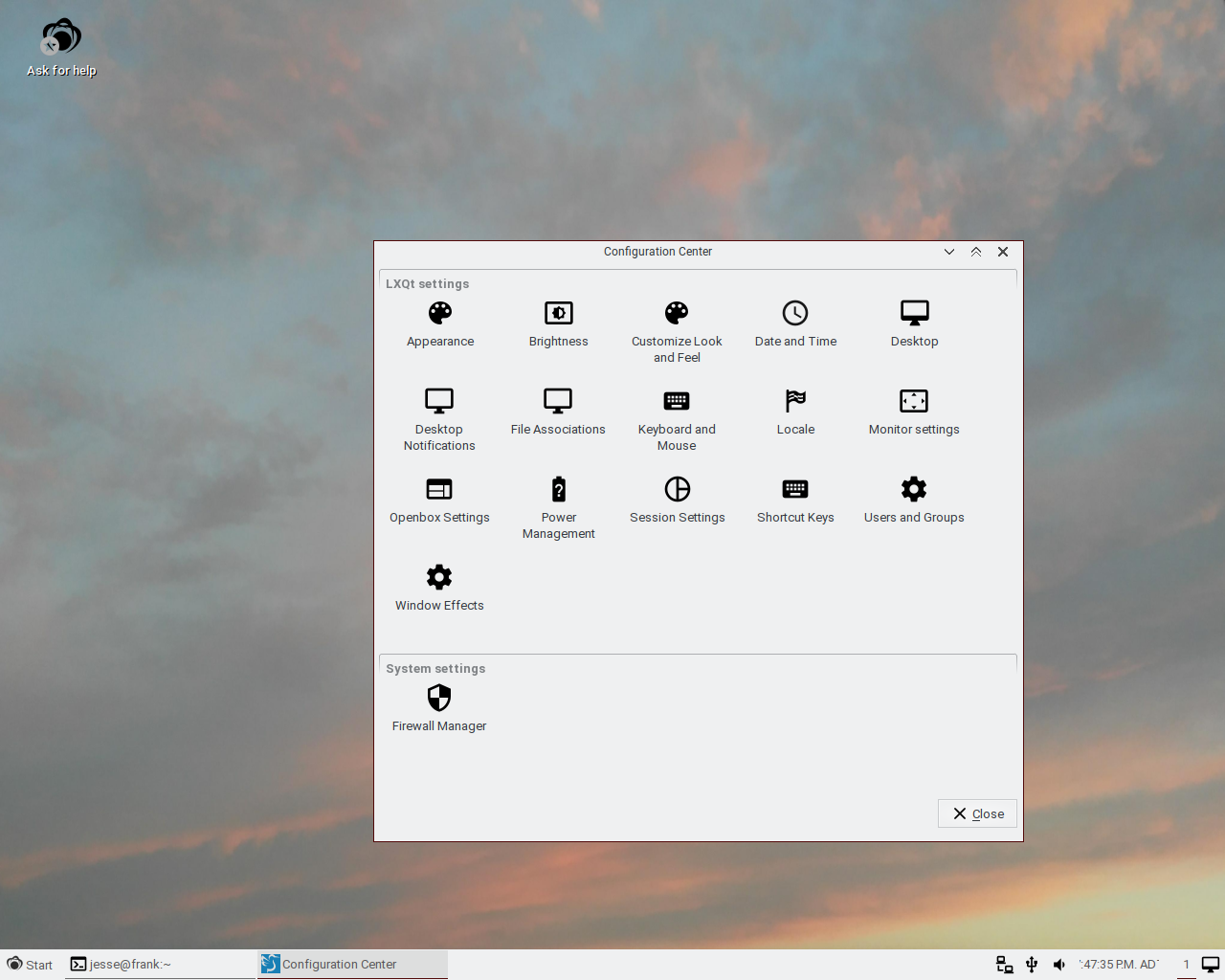Screen dimensions: 1225x980
Task: Open Power Management settings
Action: click(x=559, y=508)
